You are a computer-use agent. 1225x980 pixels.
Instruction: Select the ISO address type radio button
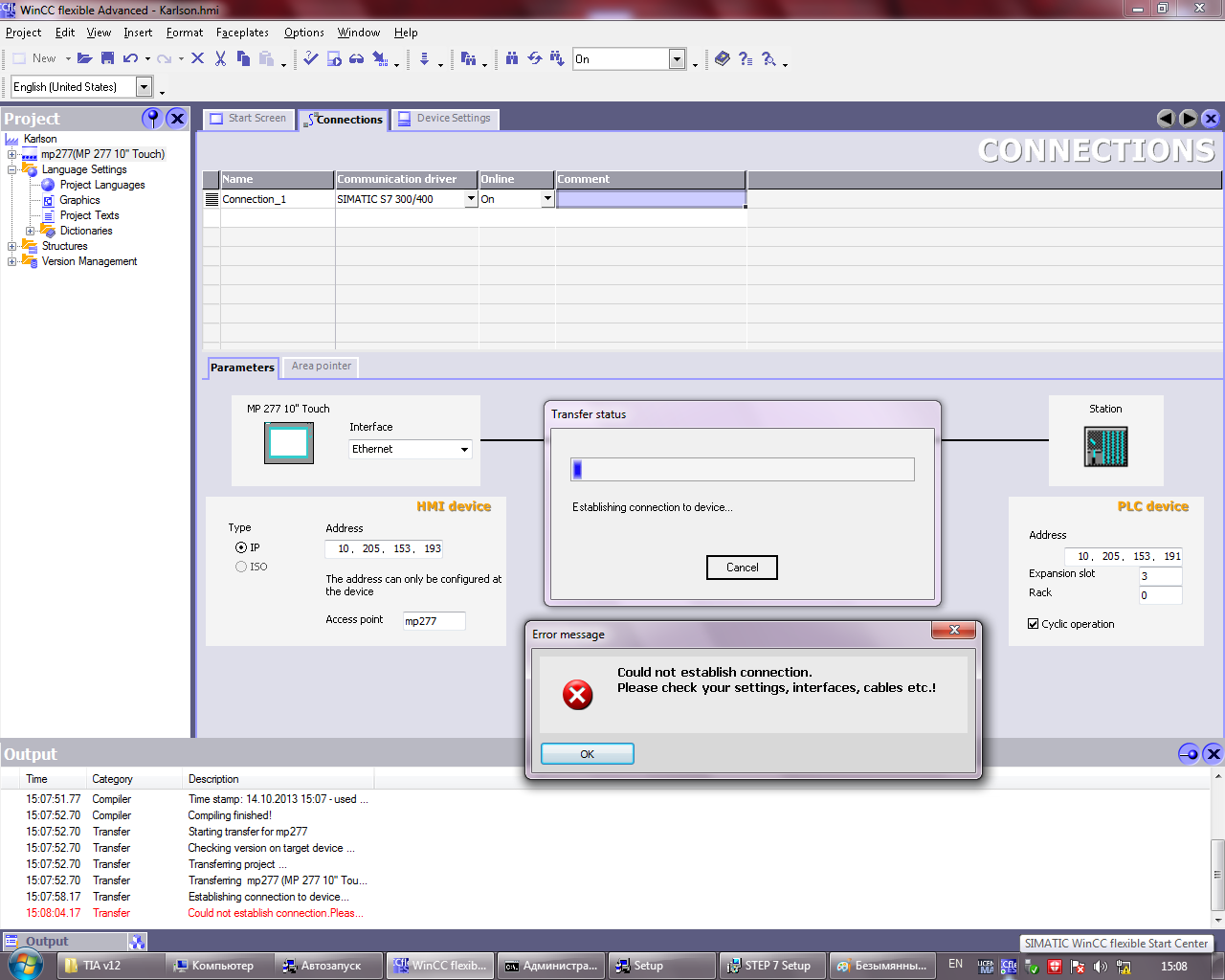coord(241,567)
